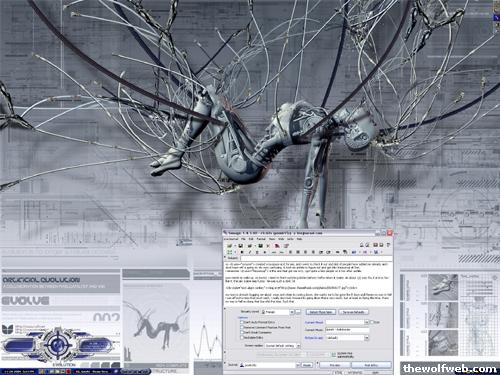This screenshot has width=500, height=375.
Task: Toggle the Backdate Entry checkbox
Action: click(x=242, y=337)
